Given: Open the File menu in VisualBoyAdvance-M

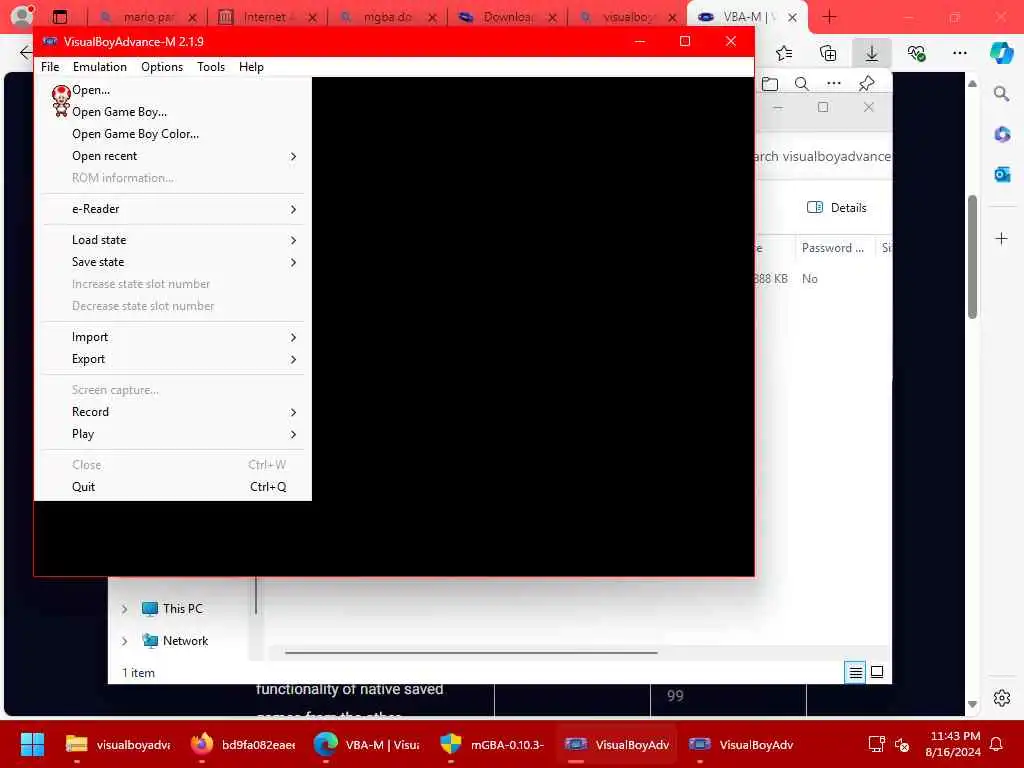Looking at the screenshot, I should pyautogui.click(x=50, y=67).
